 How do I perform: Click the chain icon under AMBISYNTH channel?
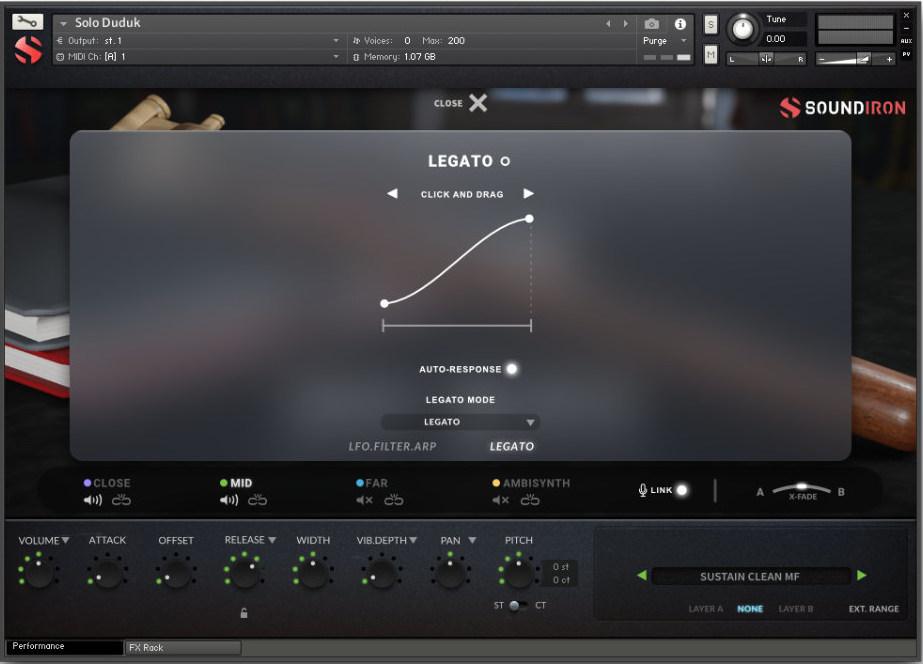(x=531, y=498)
